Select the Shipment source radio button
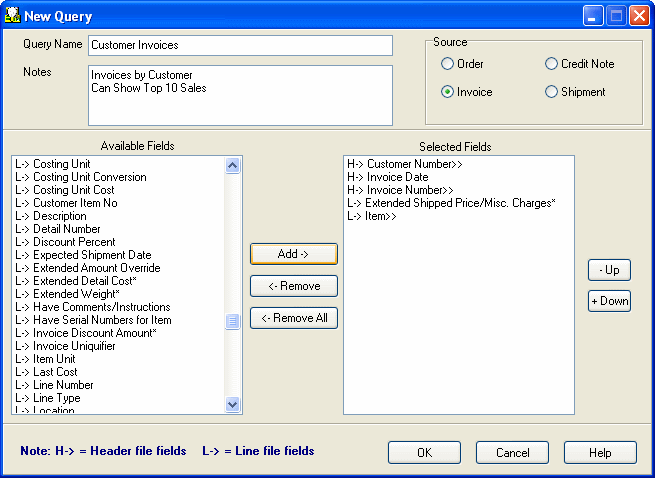 click(551, 92)
